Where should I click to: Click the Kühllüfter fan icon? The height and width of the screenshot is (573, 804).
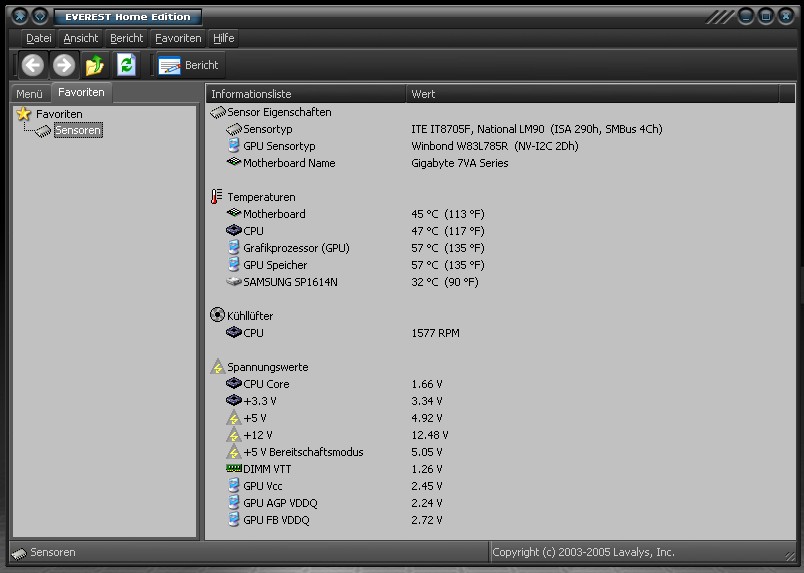tap(217, 314)
